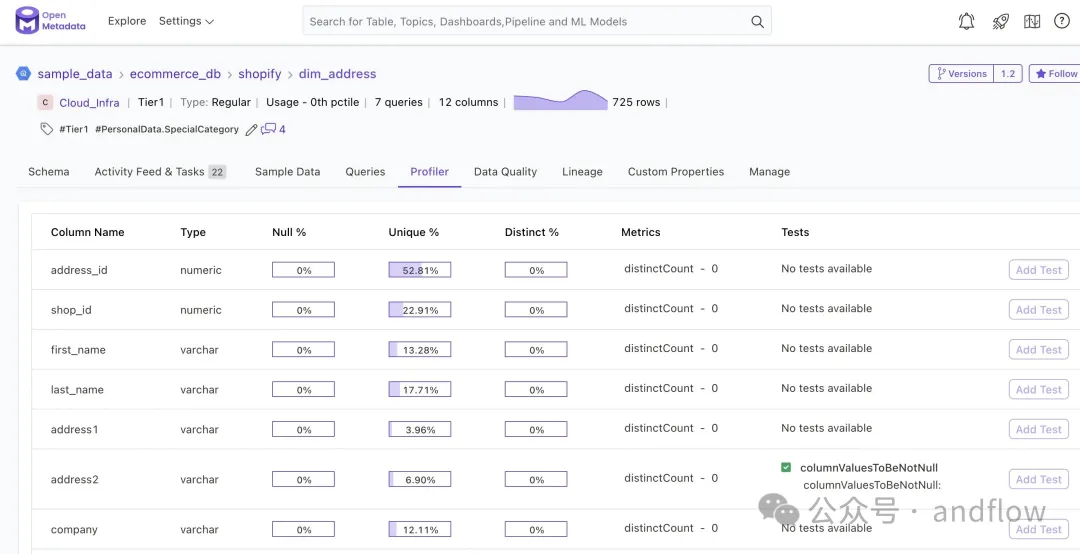Expand the Settings dropdown

186,21
